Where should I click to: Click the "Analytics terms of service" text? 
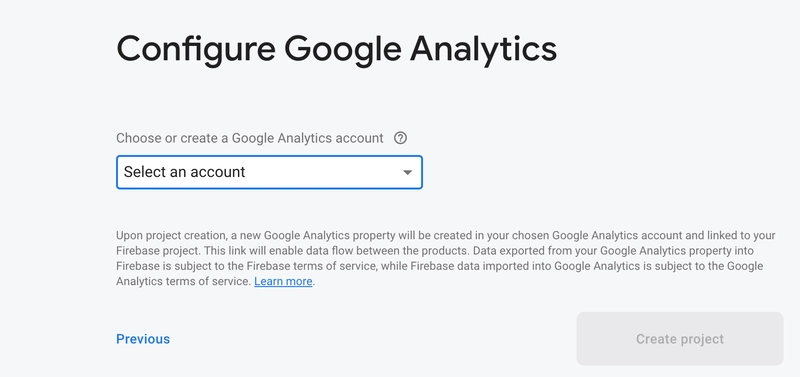click(183, 281)
